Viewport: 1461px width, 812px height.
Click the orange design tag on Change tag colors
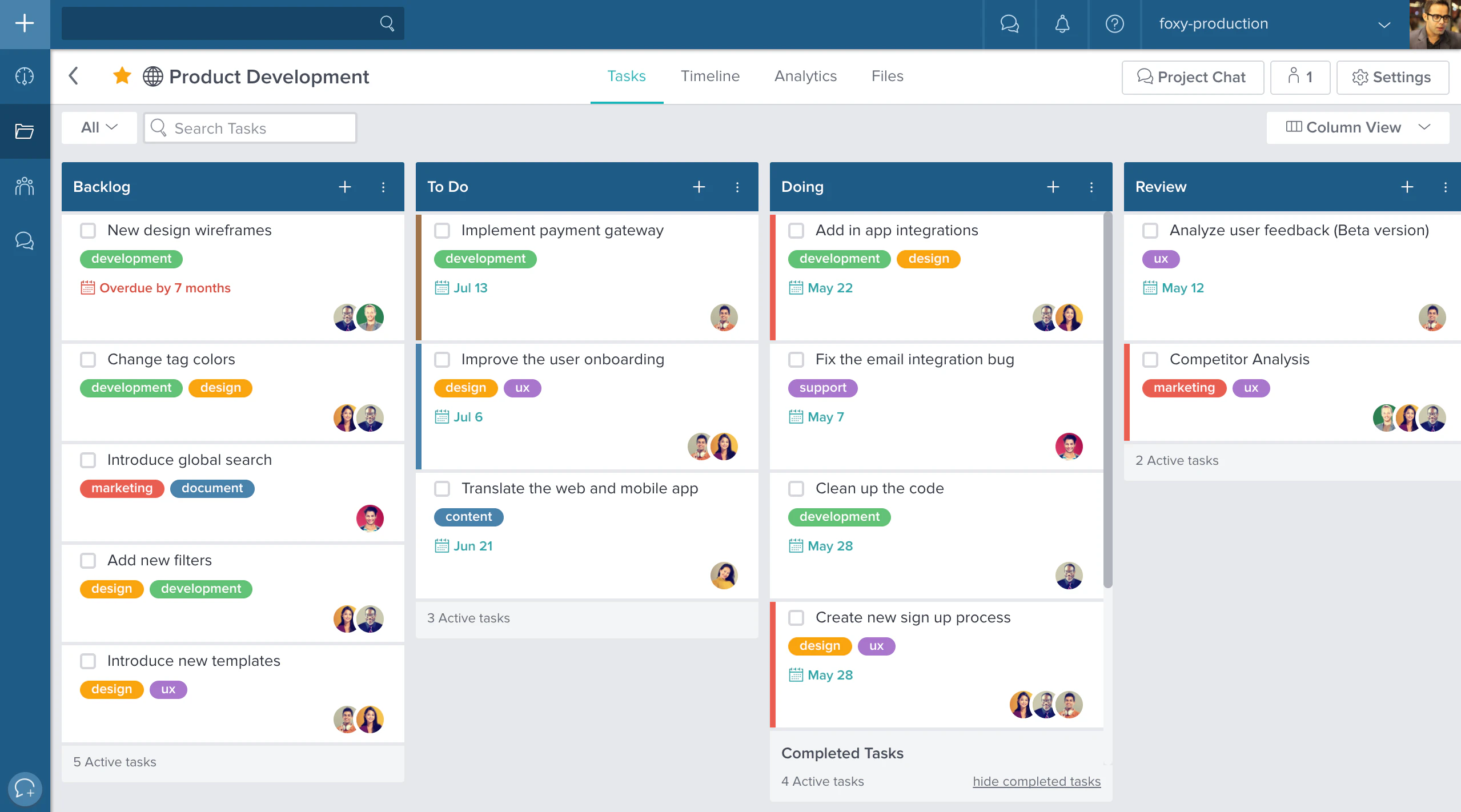pyautogui.click(x=220, y=388)
